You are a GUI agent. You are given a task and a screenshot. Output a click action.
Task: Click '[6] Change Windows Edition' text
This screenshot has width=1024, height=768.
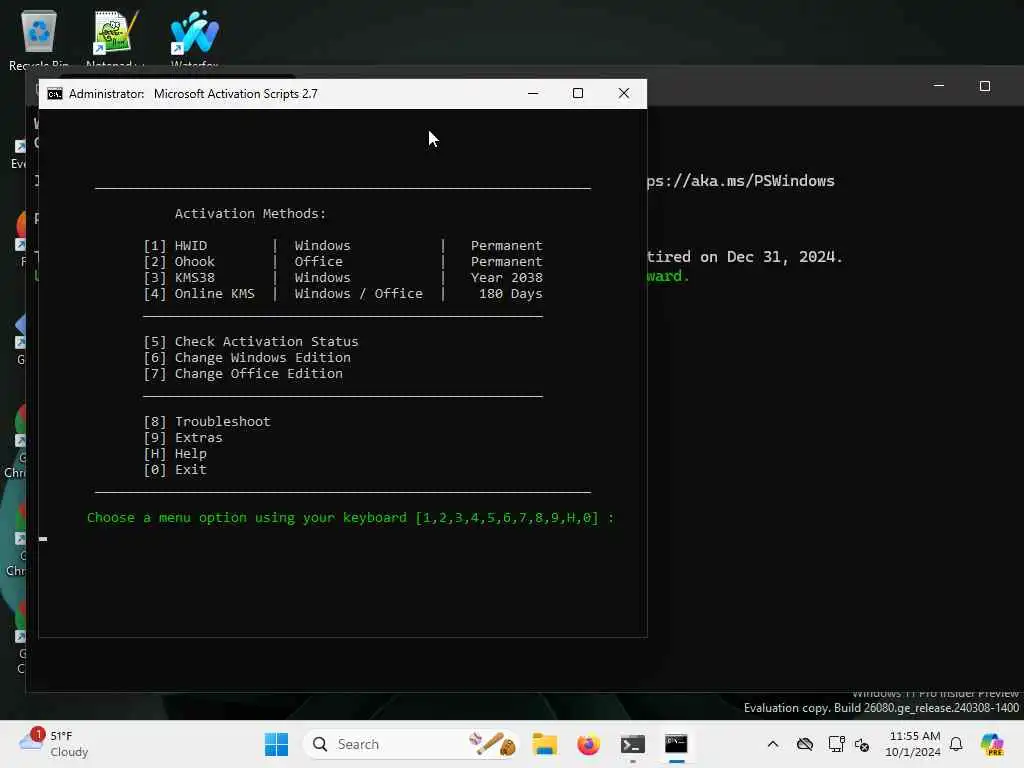pyautogui.click(x=247, y=358)
